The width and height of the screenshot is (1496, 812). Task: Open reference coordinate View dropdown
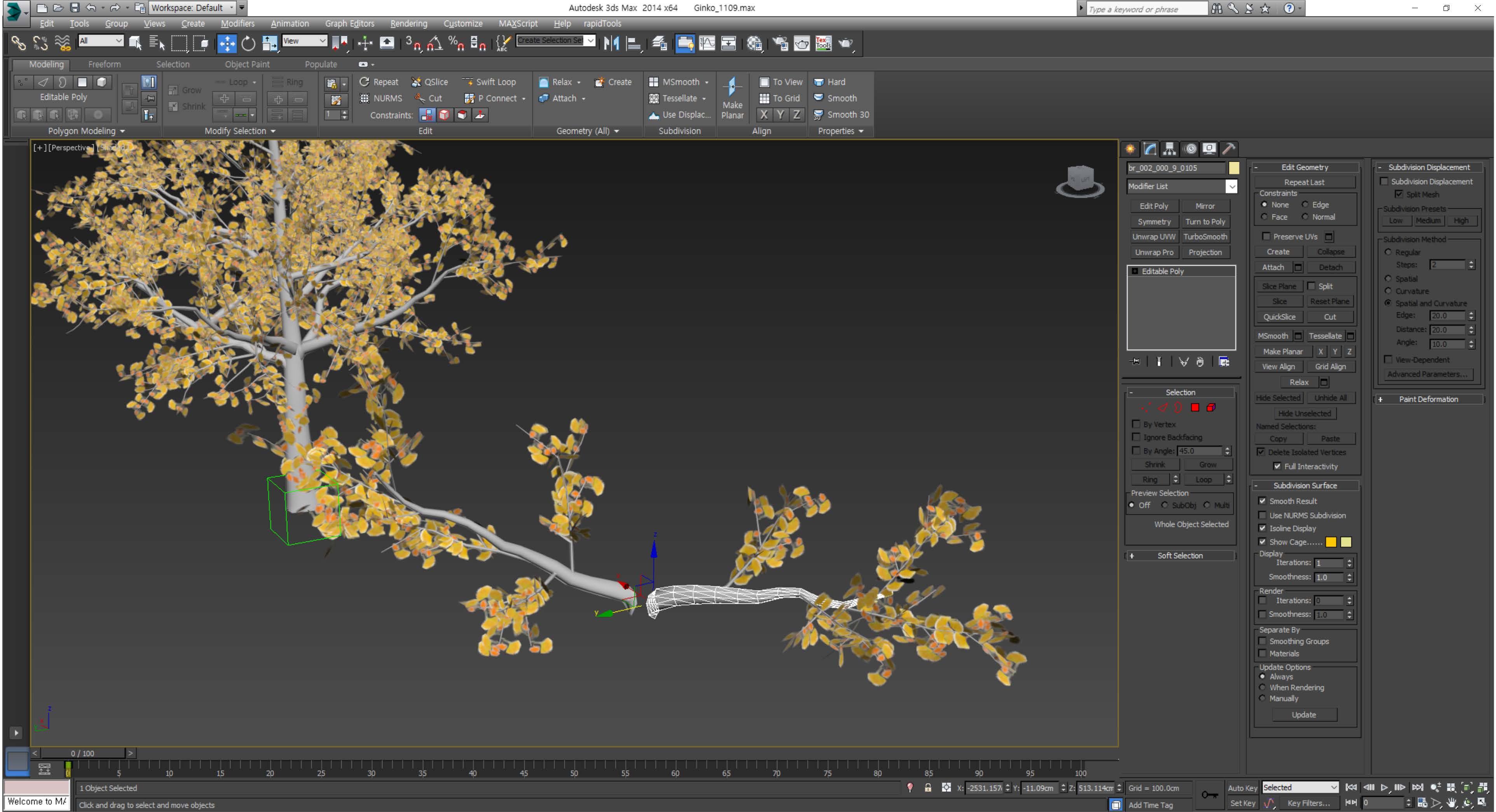(304, 41)
